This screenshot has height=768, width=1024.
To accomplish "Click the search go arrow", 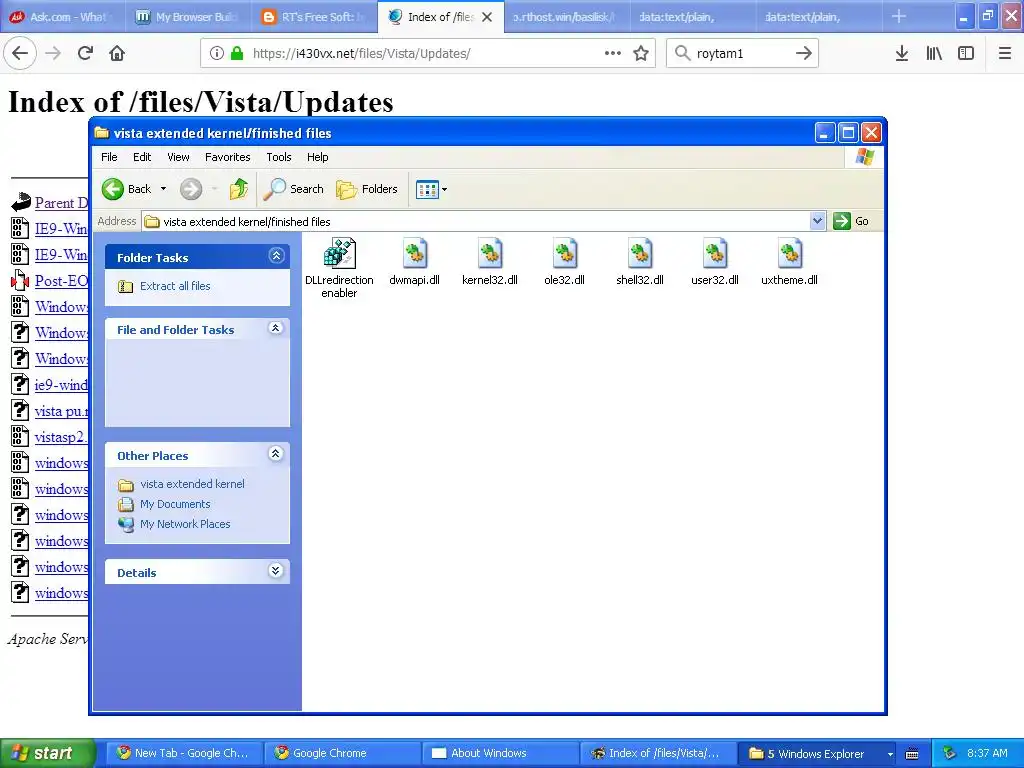I will (x=804, y=54).
